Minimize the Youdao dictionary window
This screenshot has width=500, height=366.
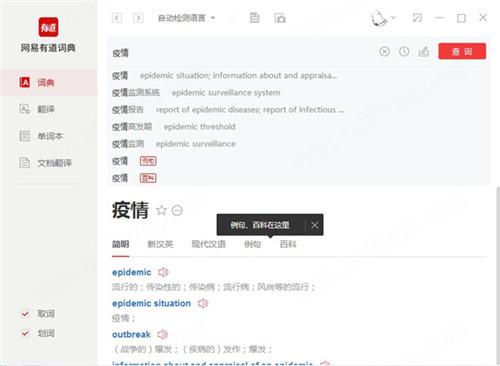440,18
